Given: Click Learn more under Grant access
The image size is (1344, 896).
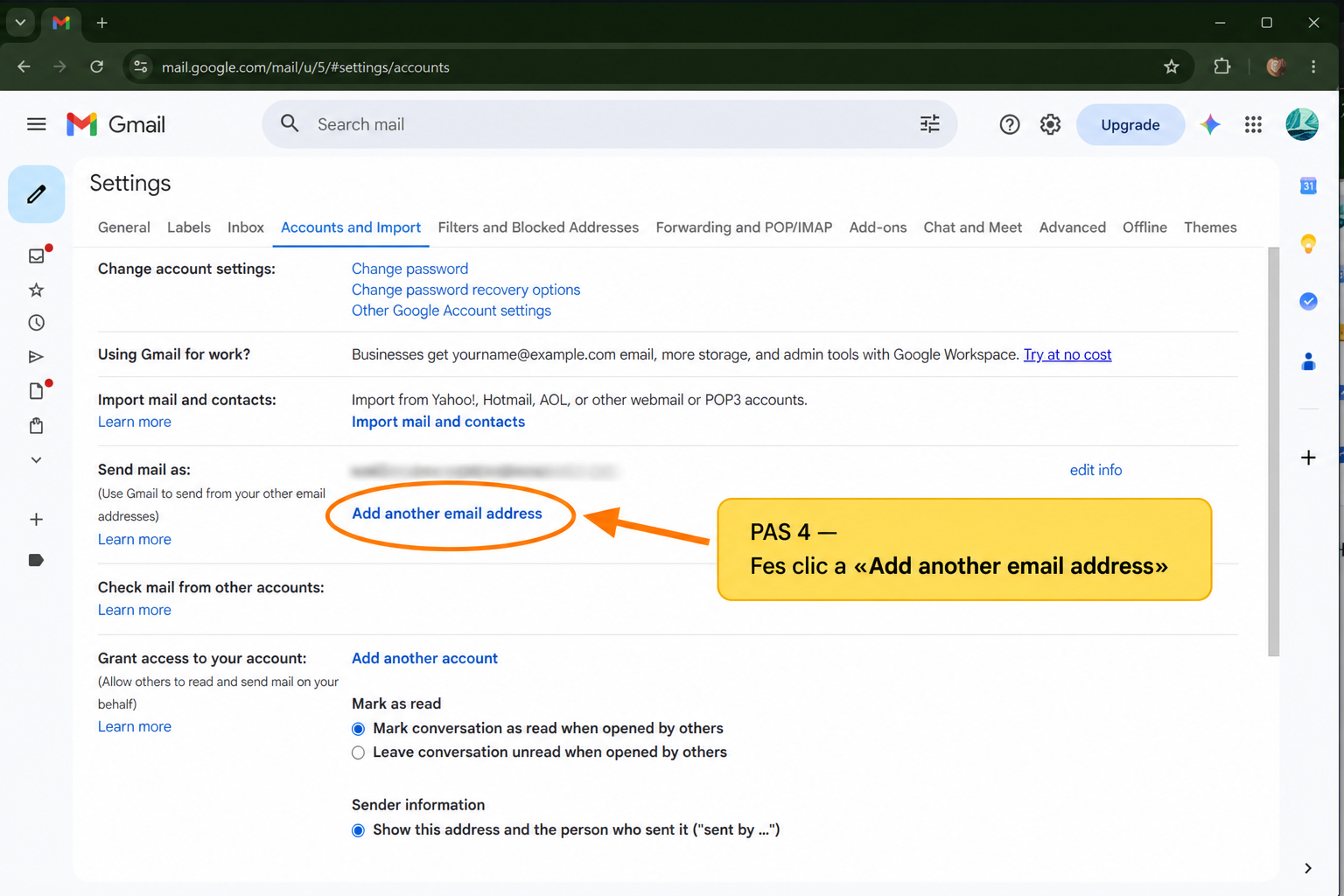Looking at the screenshot, I should [134, 726].
